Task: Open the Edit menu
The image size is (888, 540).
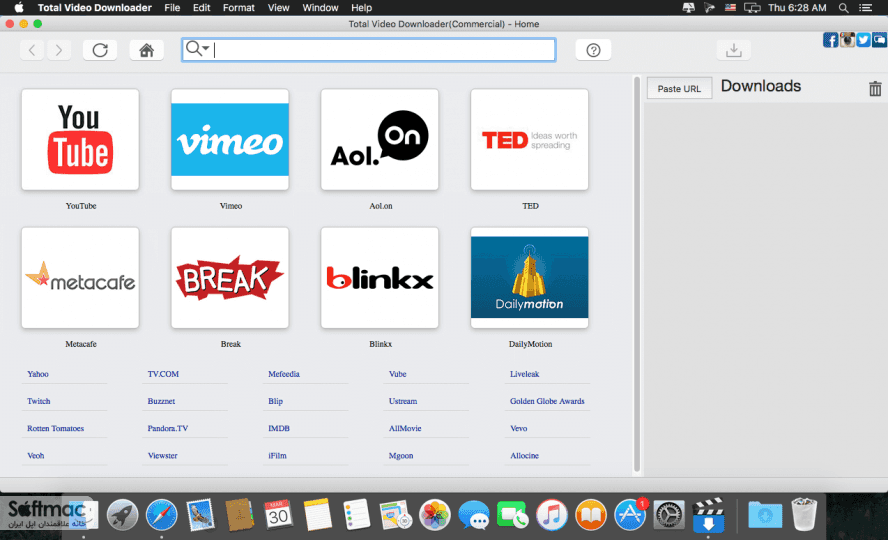Action: [x=202, y=7]
